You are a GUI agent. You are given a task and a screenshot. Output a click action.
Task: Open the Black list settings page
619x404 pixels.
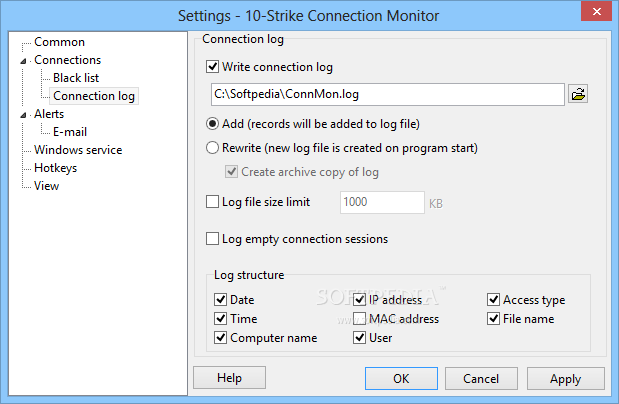76,78
